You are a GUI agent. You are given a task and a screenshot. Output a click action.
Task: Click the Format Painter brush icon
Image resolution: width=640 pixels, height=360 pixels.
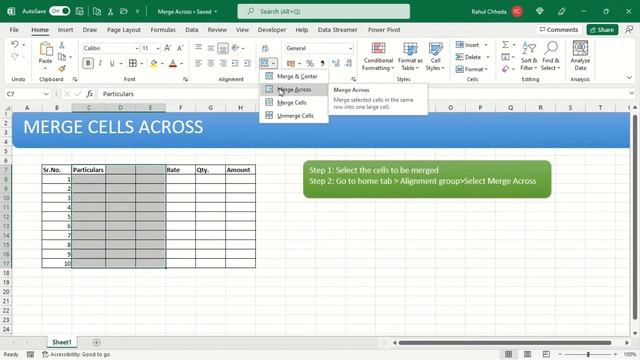pos(62,68)
